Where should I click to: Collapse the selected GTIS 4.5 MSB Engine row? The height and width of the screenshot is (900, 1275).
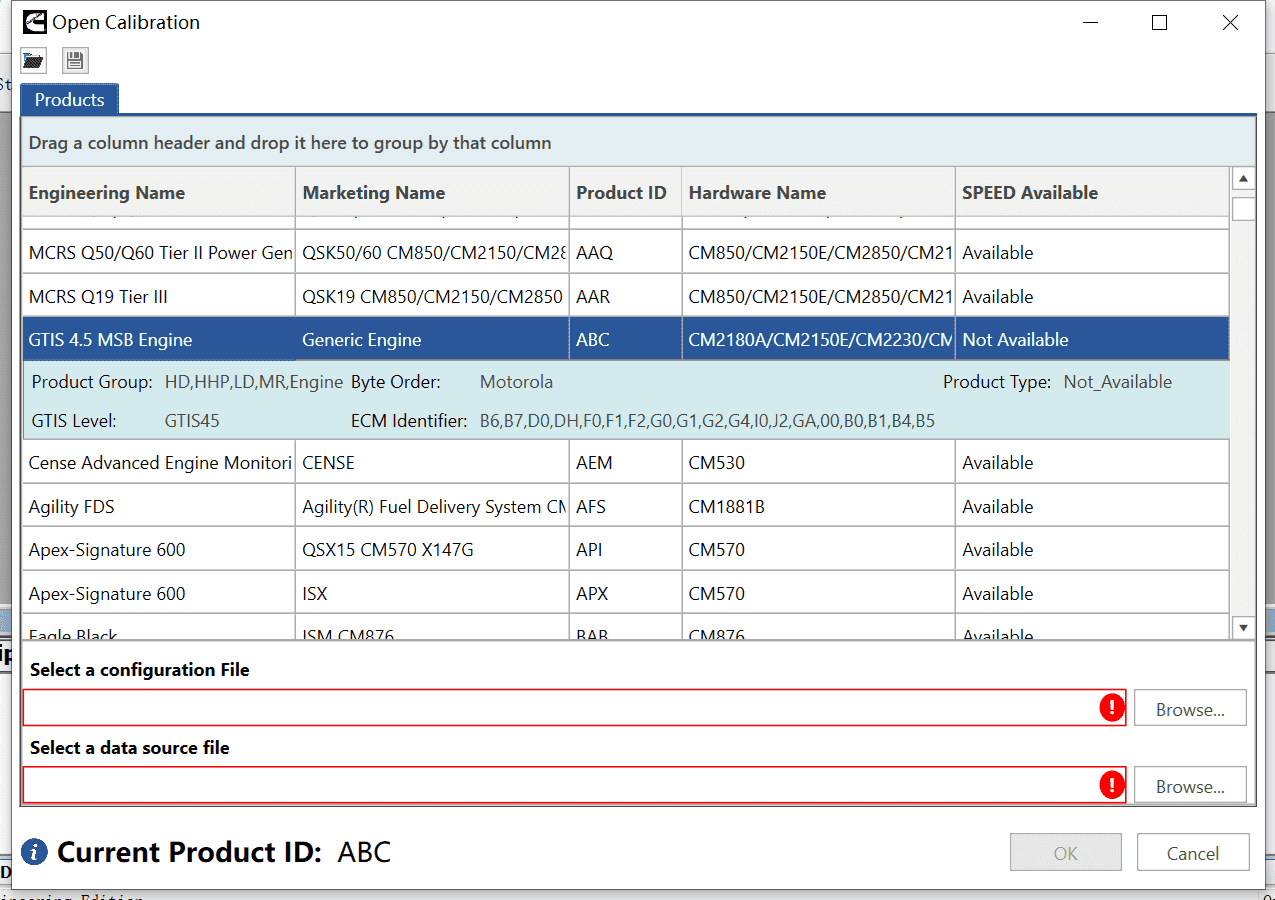pos(625,340)
